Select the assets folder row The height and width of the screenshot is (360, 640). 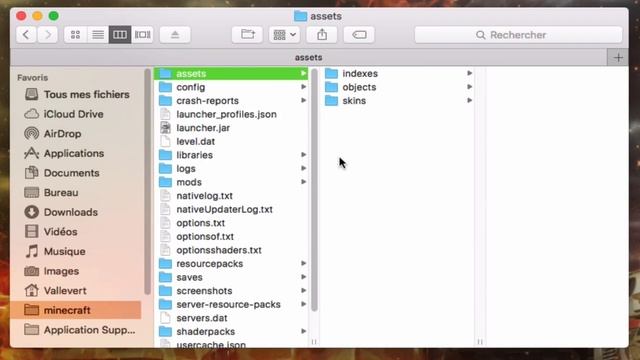click(231, 73)
